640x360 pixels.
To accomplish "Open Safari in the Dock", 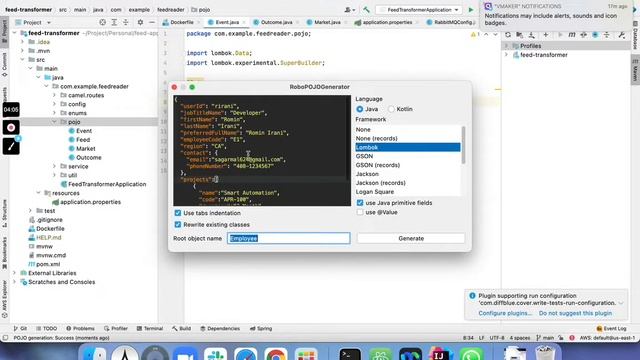I will [246, 354].
